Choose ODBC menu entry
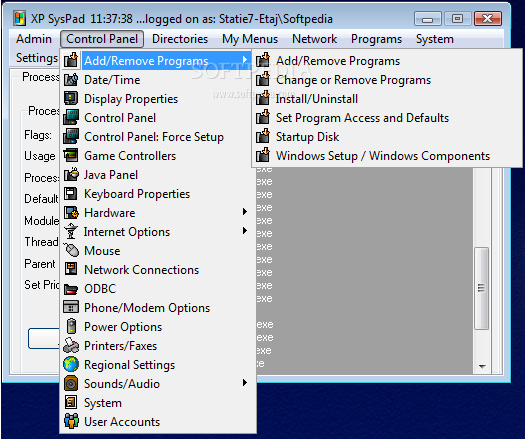 [157, 289]
